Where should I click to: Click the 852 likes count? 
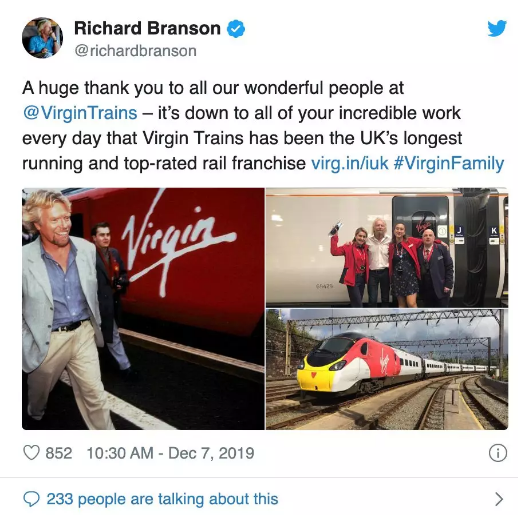click(59, 453)
